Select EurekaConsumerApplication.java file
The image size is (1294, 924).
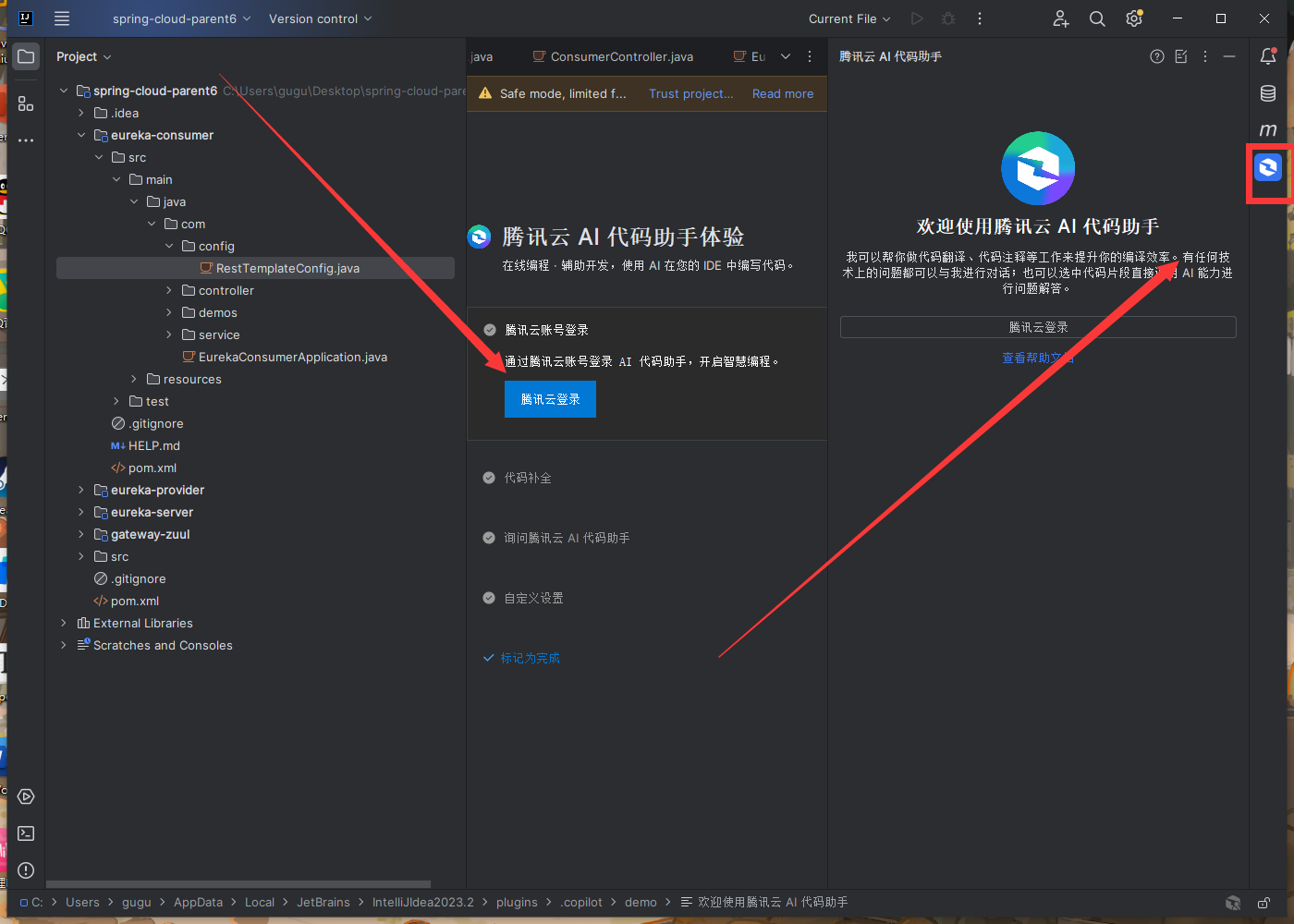pyautogui.click(x=285, y=357)
